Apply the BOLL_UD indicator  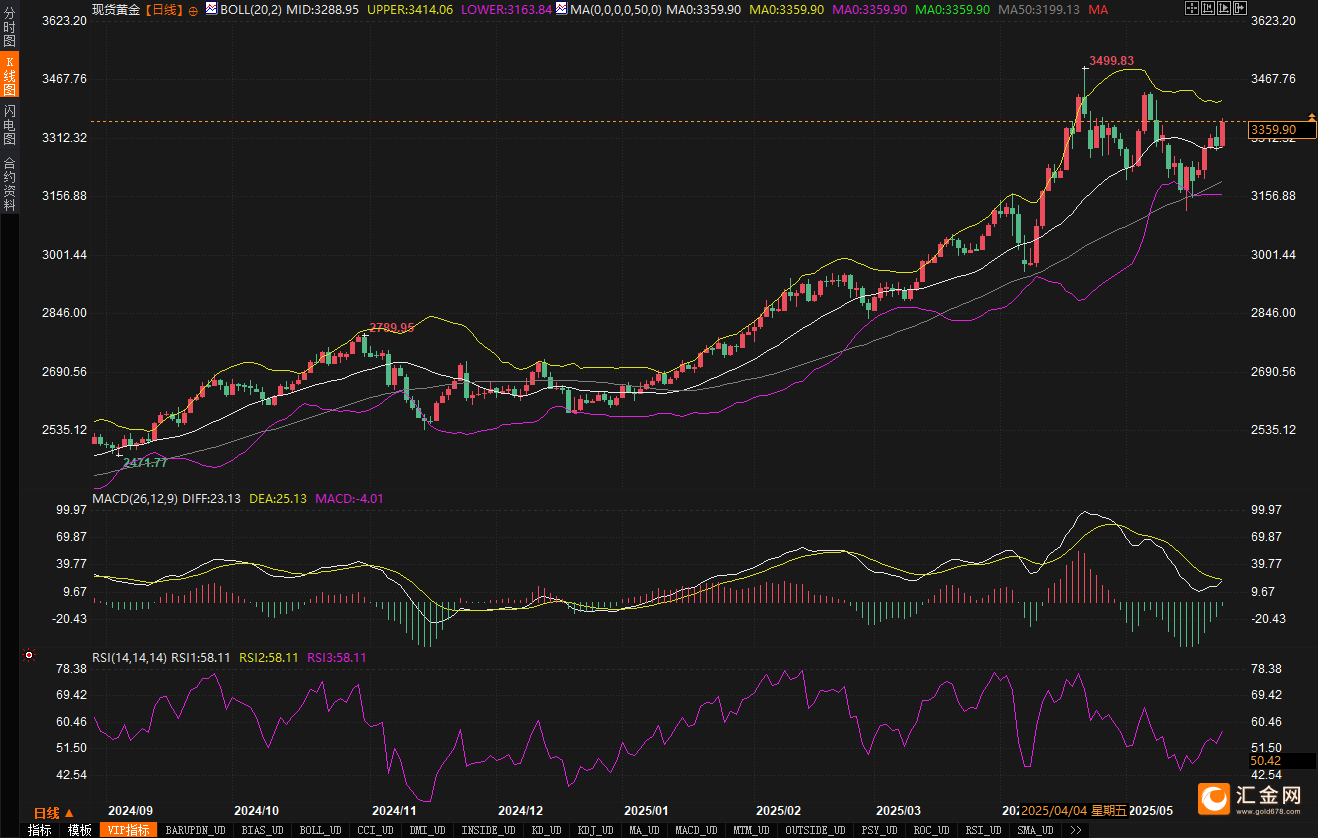coord(319,830)
